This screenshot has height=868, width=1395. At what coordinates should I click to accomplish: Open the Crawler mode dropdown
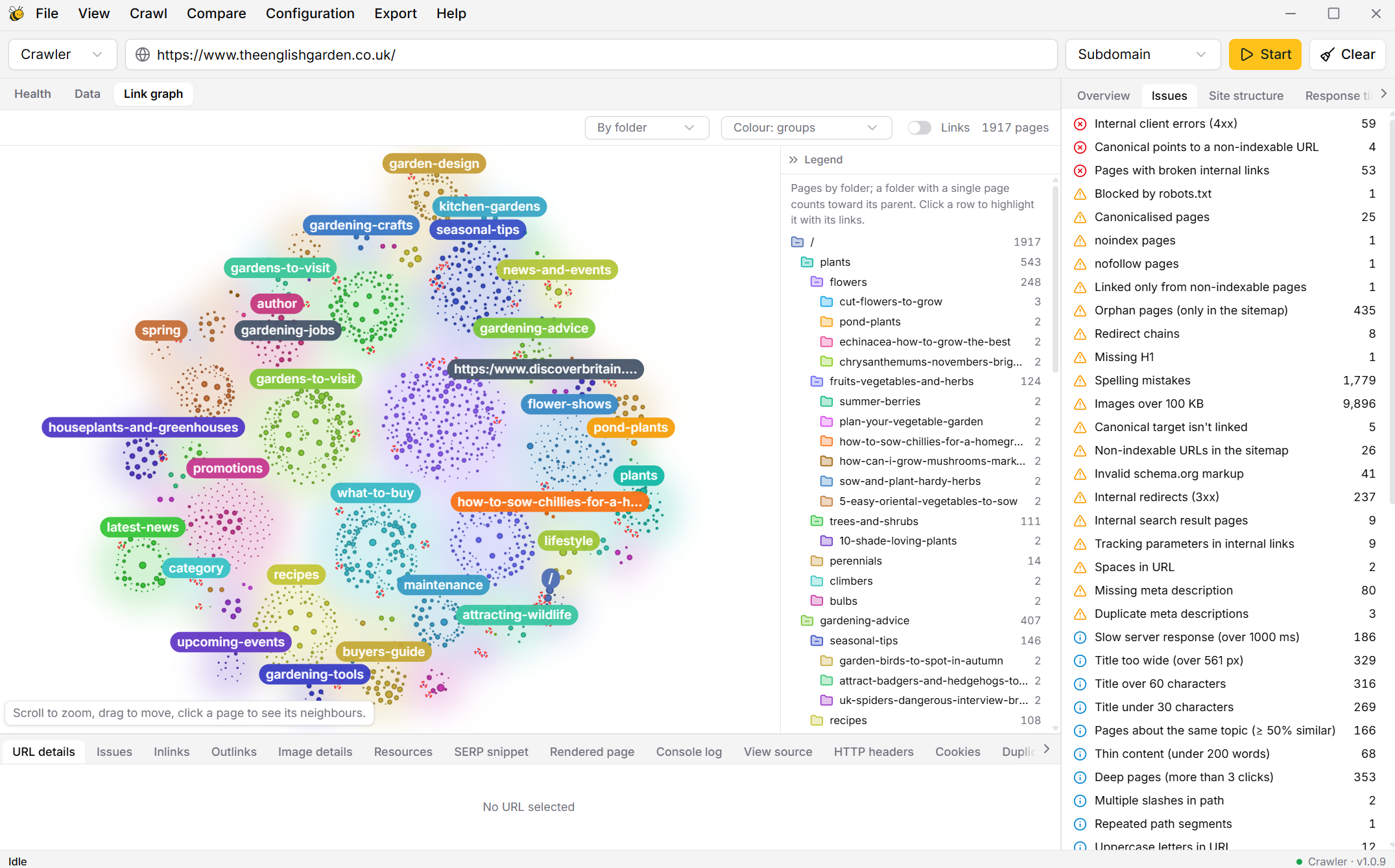pyautogui.click(x=62, y=54)
